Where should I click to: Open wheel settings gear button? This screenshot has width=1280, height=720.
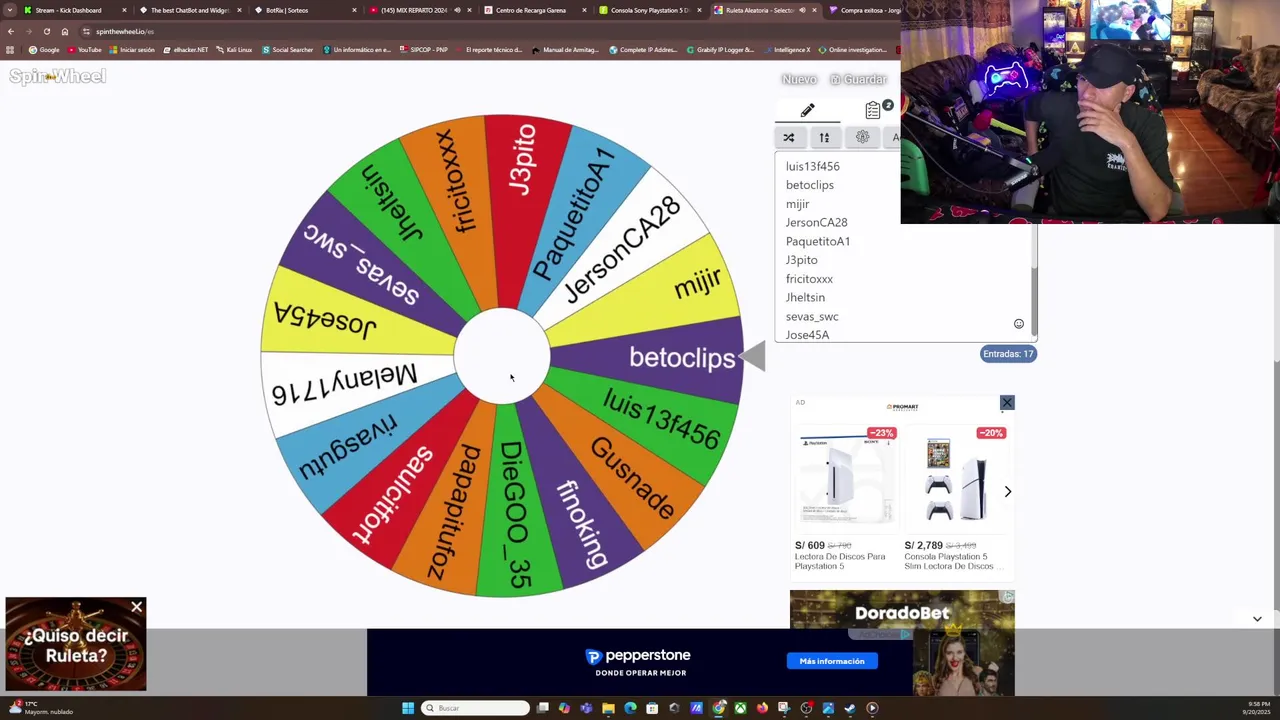(862, 137)
